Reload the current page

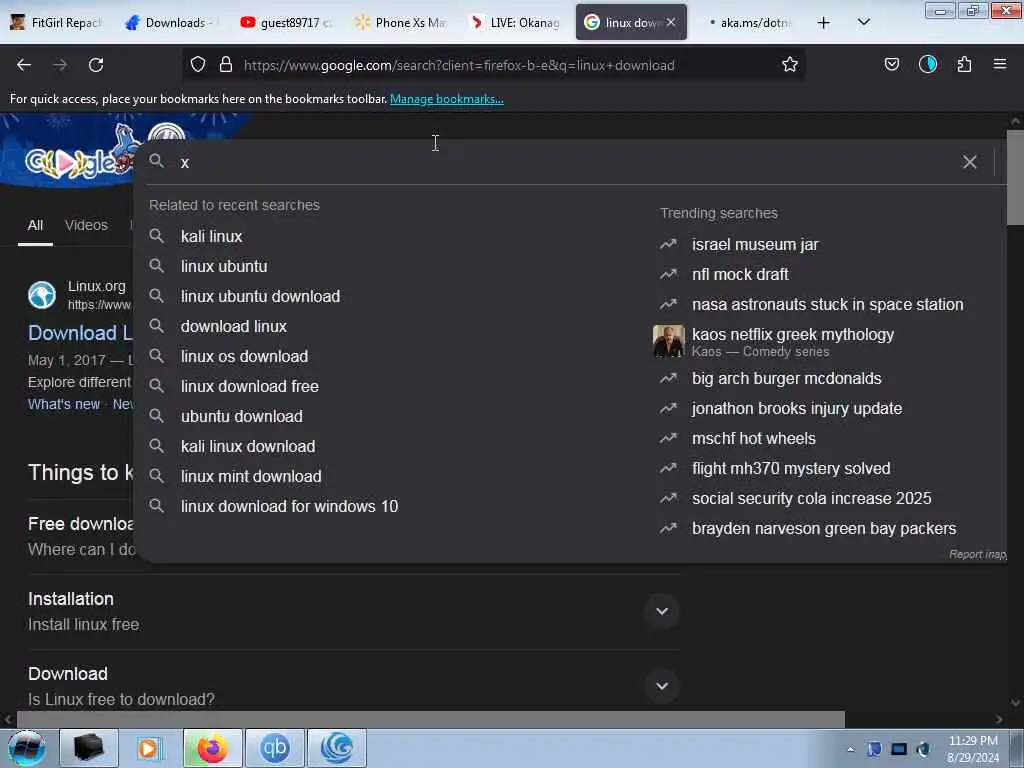tap(96, 65)
